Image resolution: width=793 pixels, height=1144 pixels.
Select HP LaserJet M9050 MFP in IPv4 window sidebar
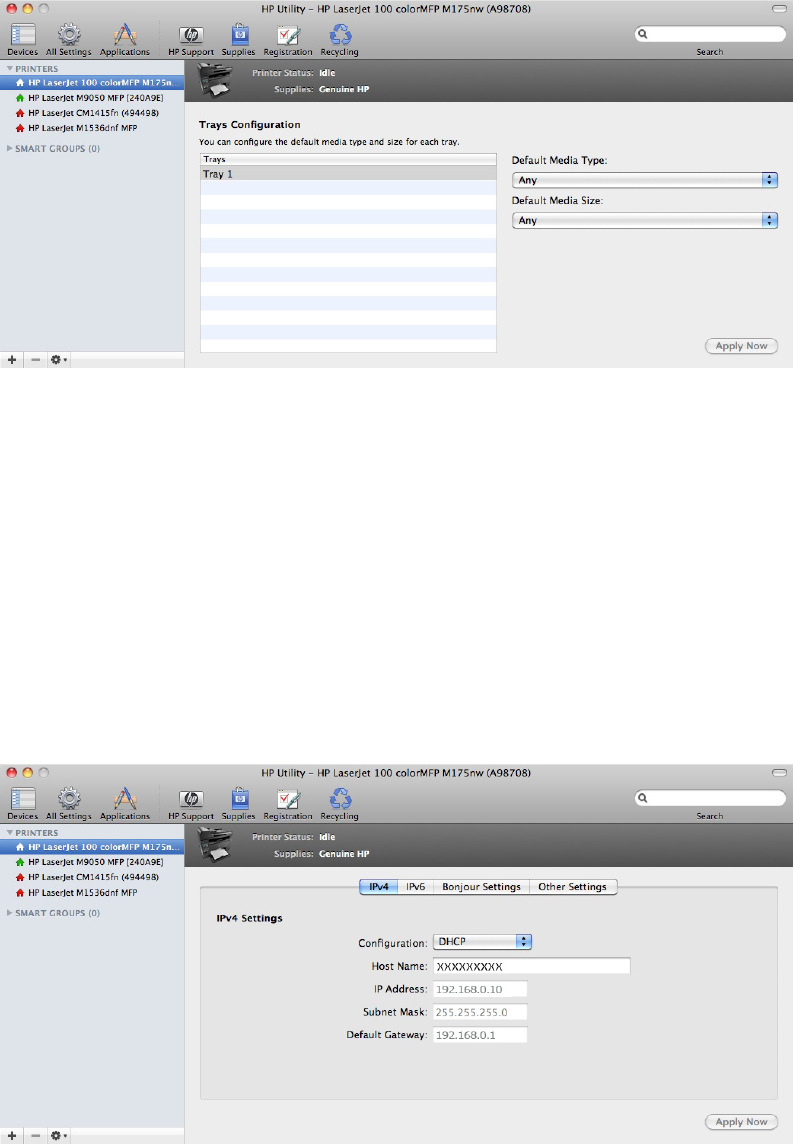pyautogui.click(x=92, y=862)
